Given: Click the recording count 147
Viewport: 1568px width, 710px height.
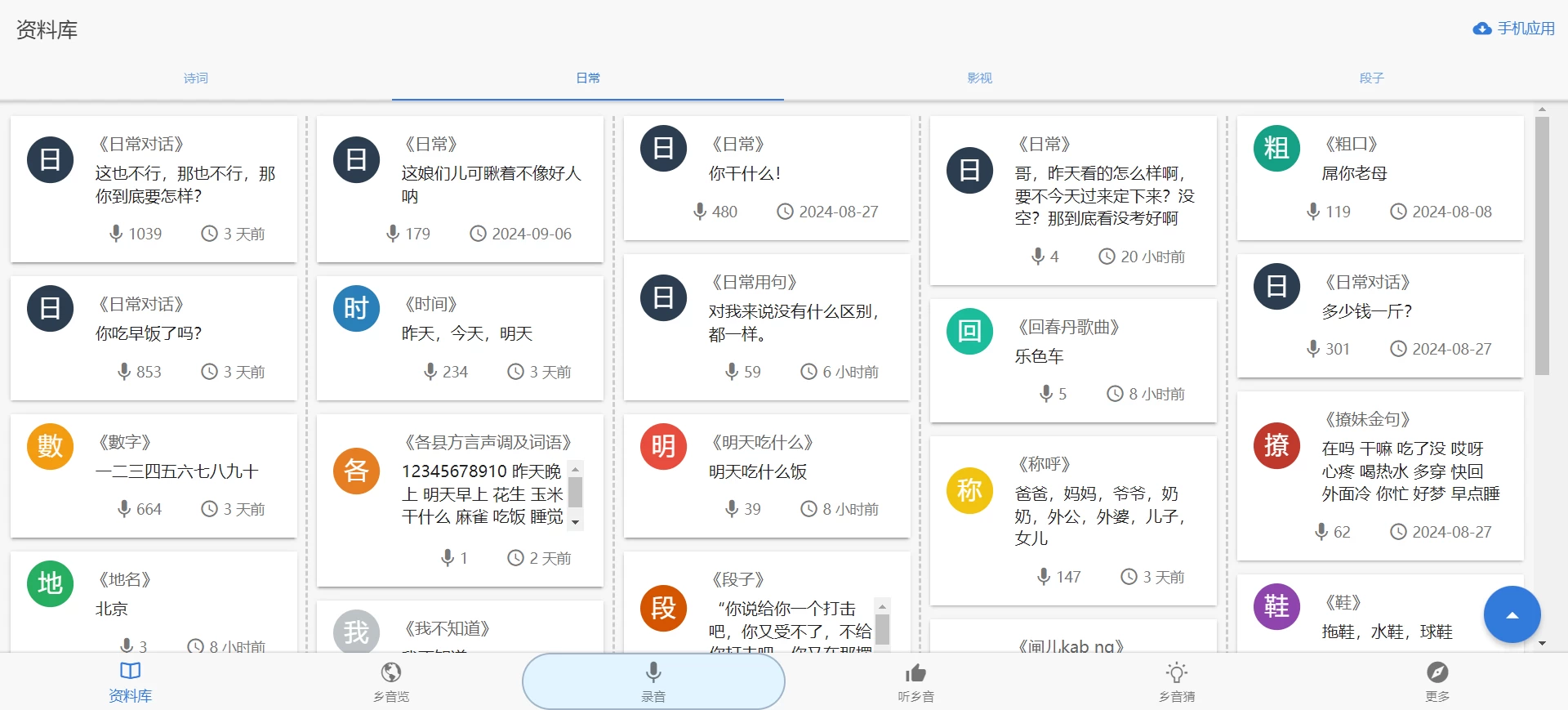Looking at the screenshot, I should (1068, 577).
